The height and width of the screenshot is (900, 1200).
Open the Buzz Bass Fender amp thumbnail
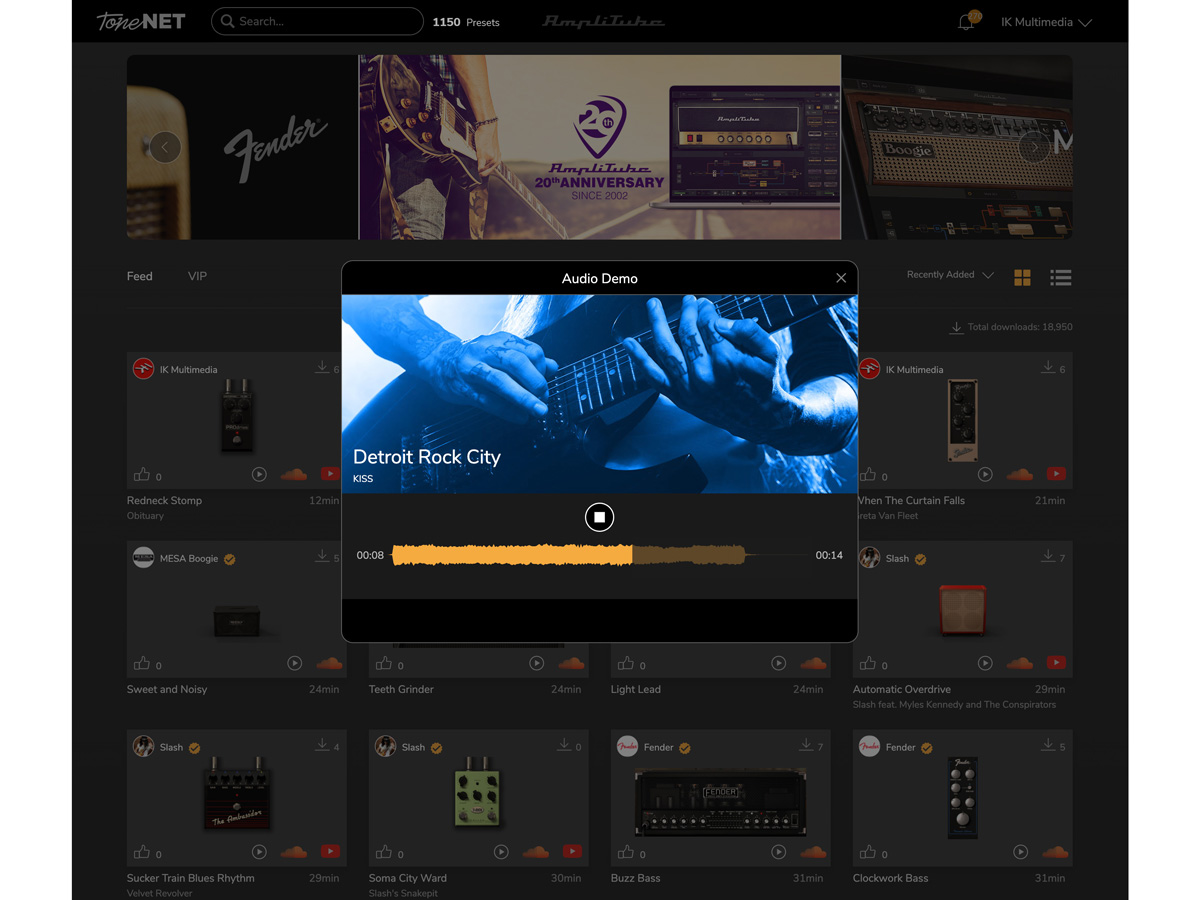pos(721,802)
